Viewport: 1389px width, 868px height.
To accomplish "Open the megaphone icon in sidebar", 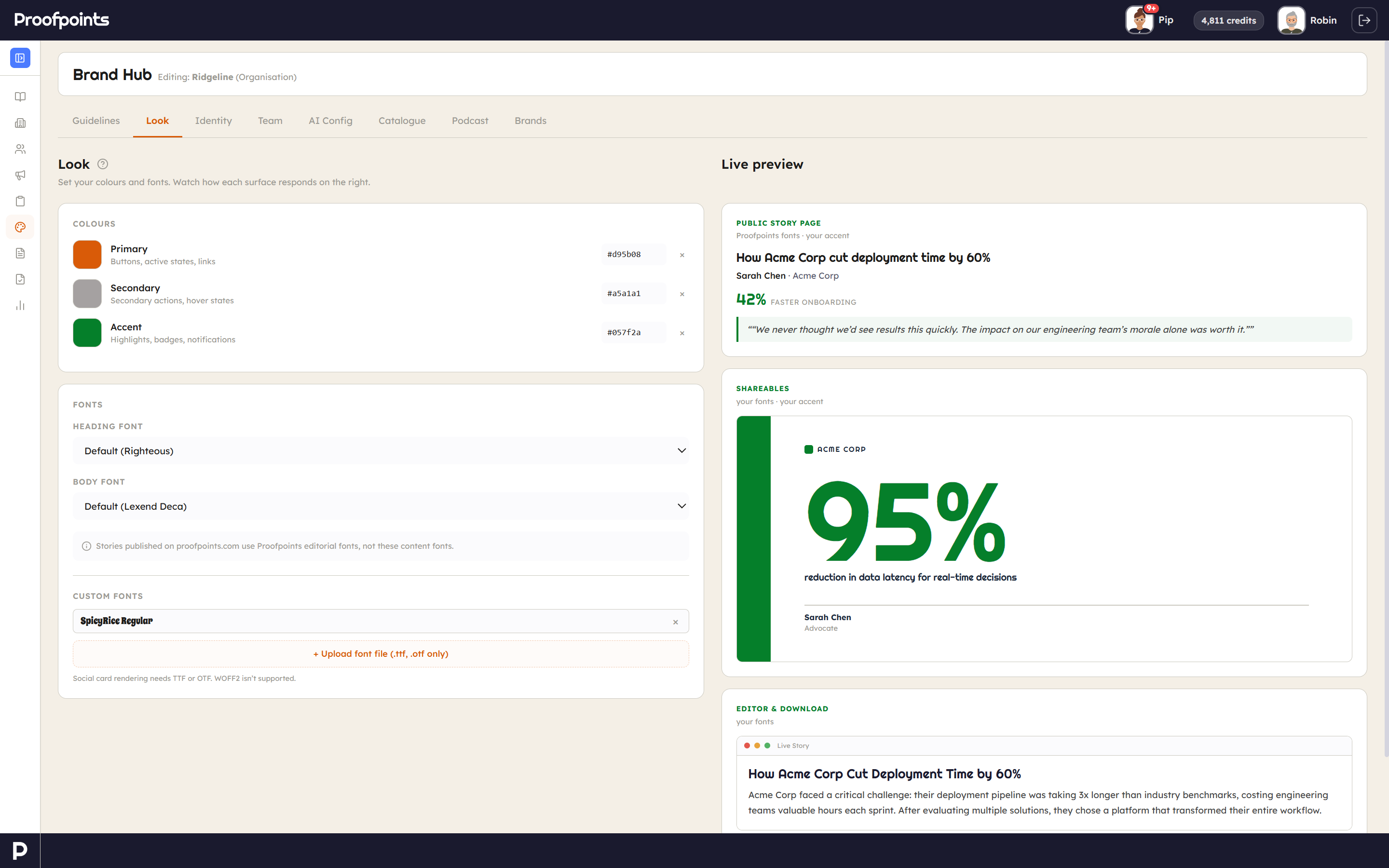I will tap(20, 175).
